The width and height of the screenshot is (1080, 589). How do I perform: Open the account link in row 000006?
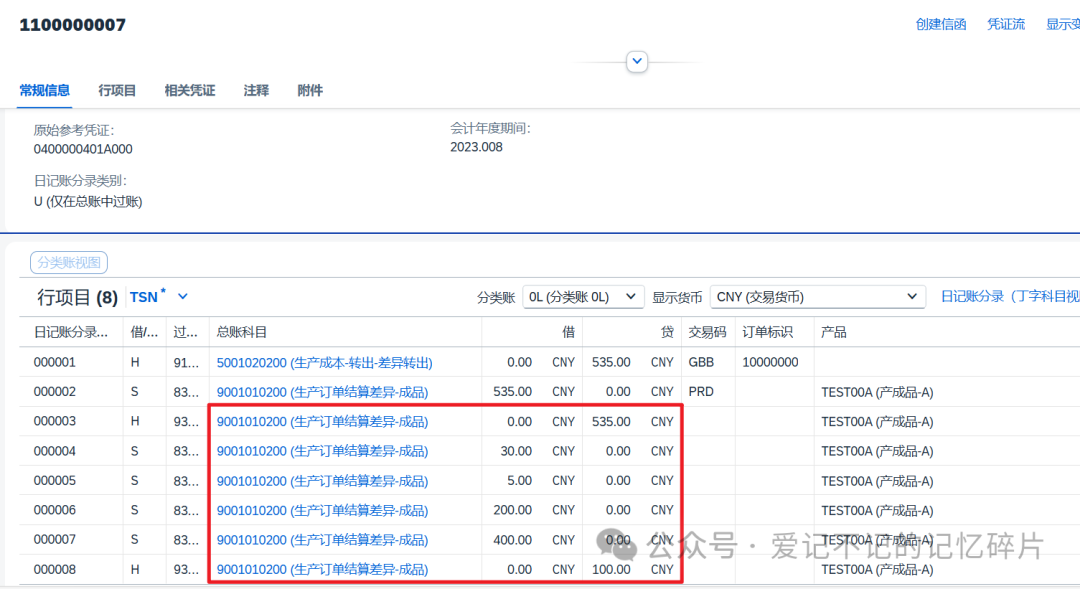(x=322, y=510)
